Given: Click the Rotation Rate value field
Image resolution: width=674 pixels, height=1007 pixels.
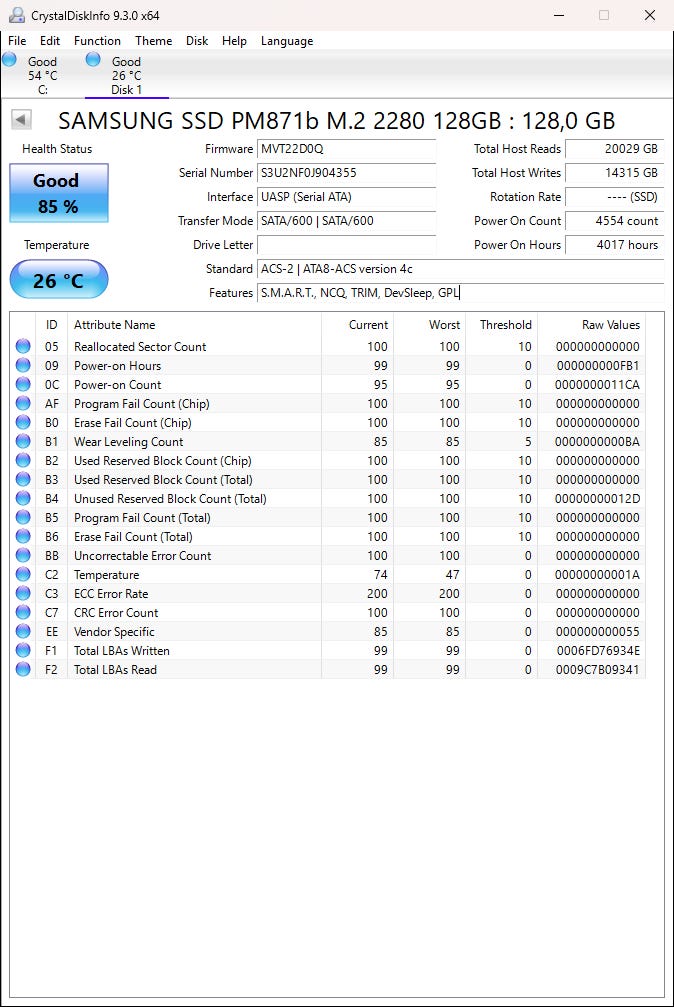Looking at the screenshot, I should 614,197.
